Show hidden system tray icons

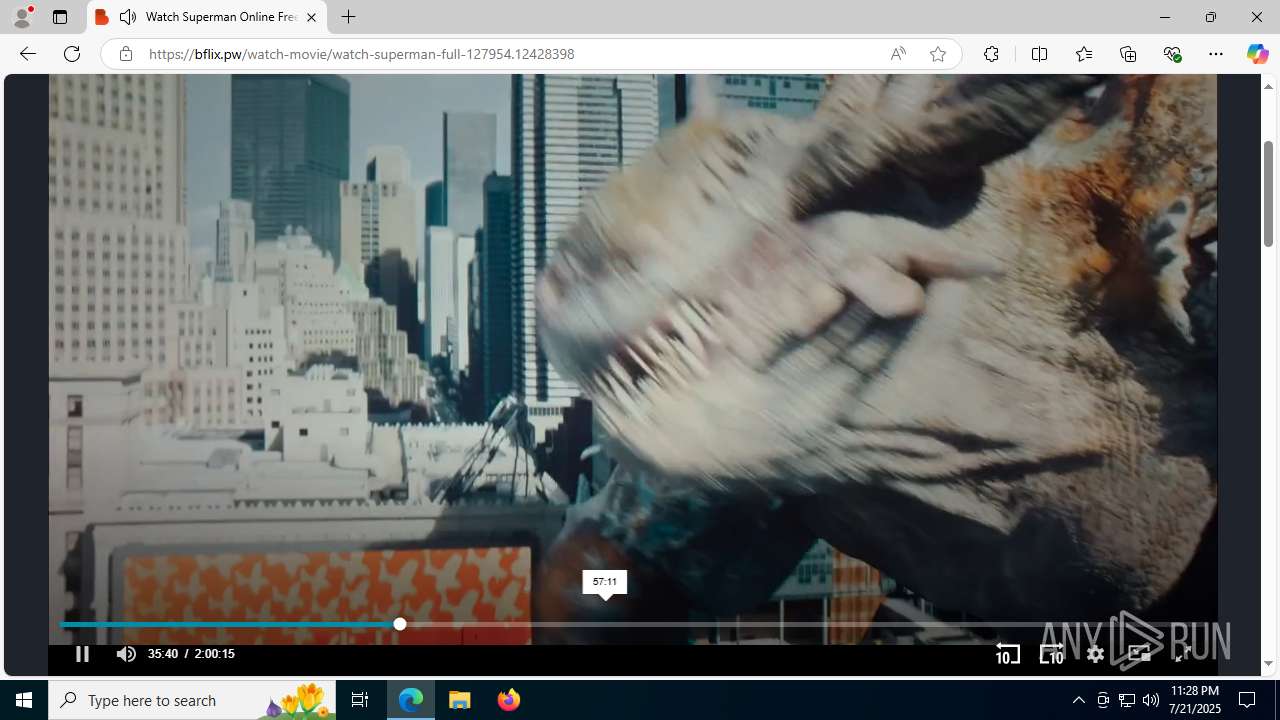(1078, 700)
